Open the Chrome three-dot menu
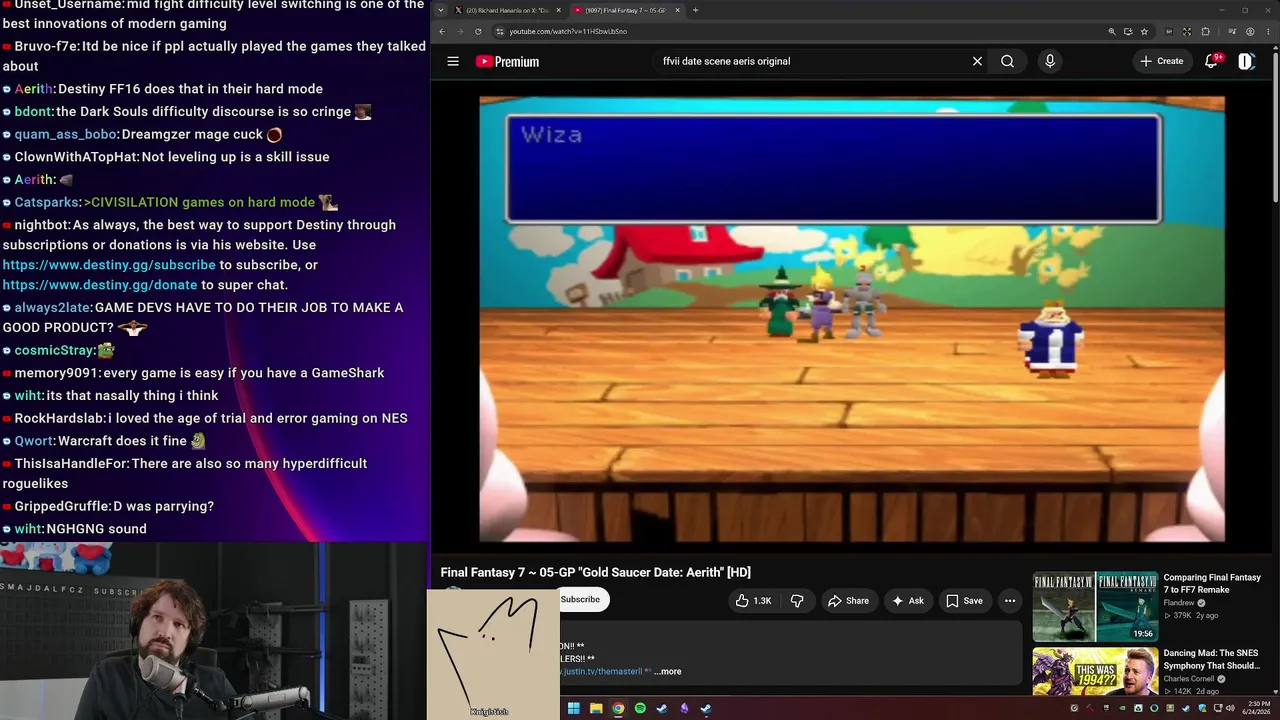The height and width of the screenshot is (720, 1280). pos(1268,31)
